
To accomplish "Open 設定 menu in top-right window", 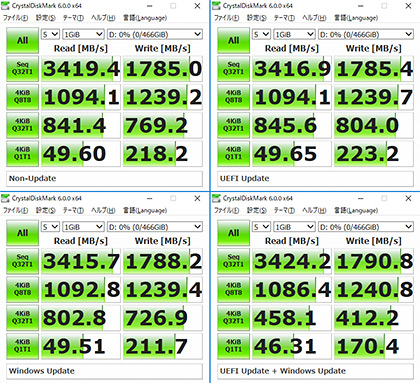I will [256, 18].
